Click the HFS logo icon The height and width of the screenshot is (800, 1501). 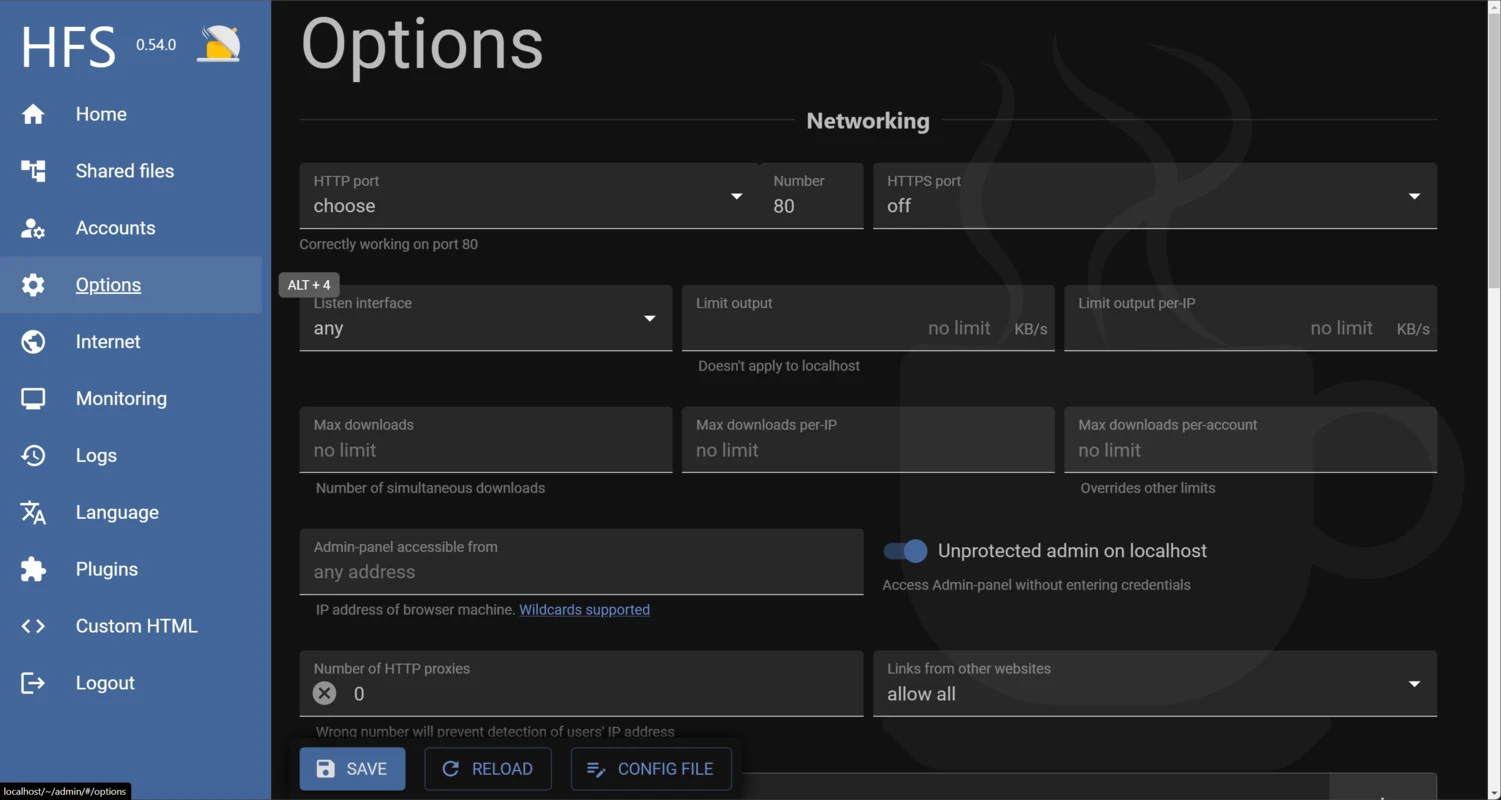coord(218,44)
